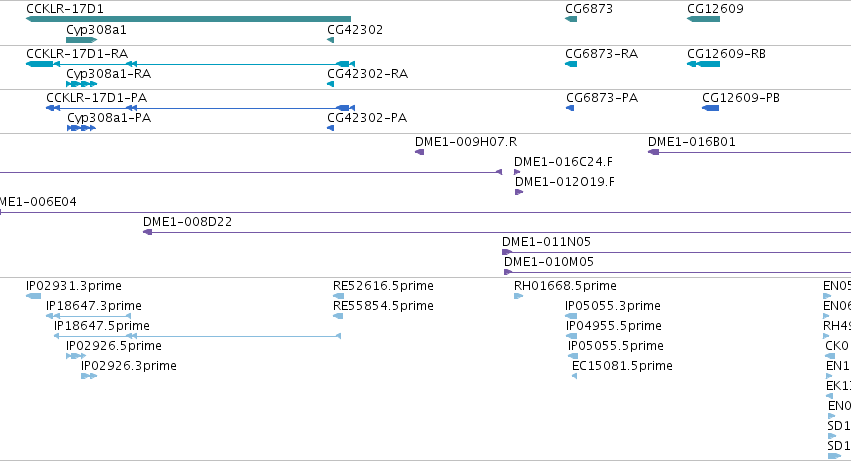Click the CG6873-RA label text
Viewport: 851px width, 461px height.
coord(601,54)
